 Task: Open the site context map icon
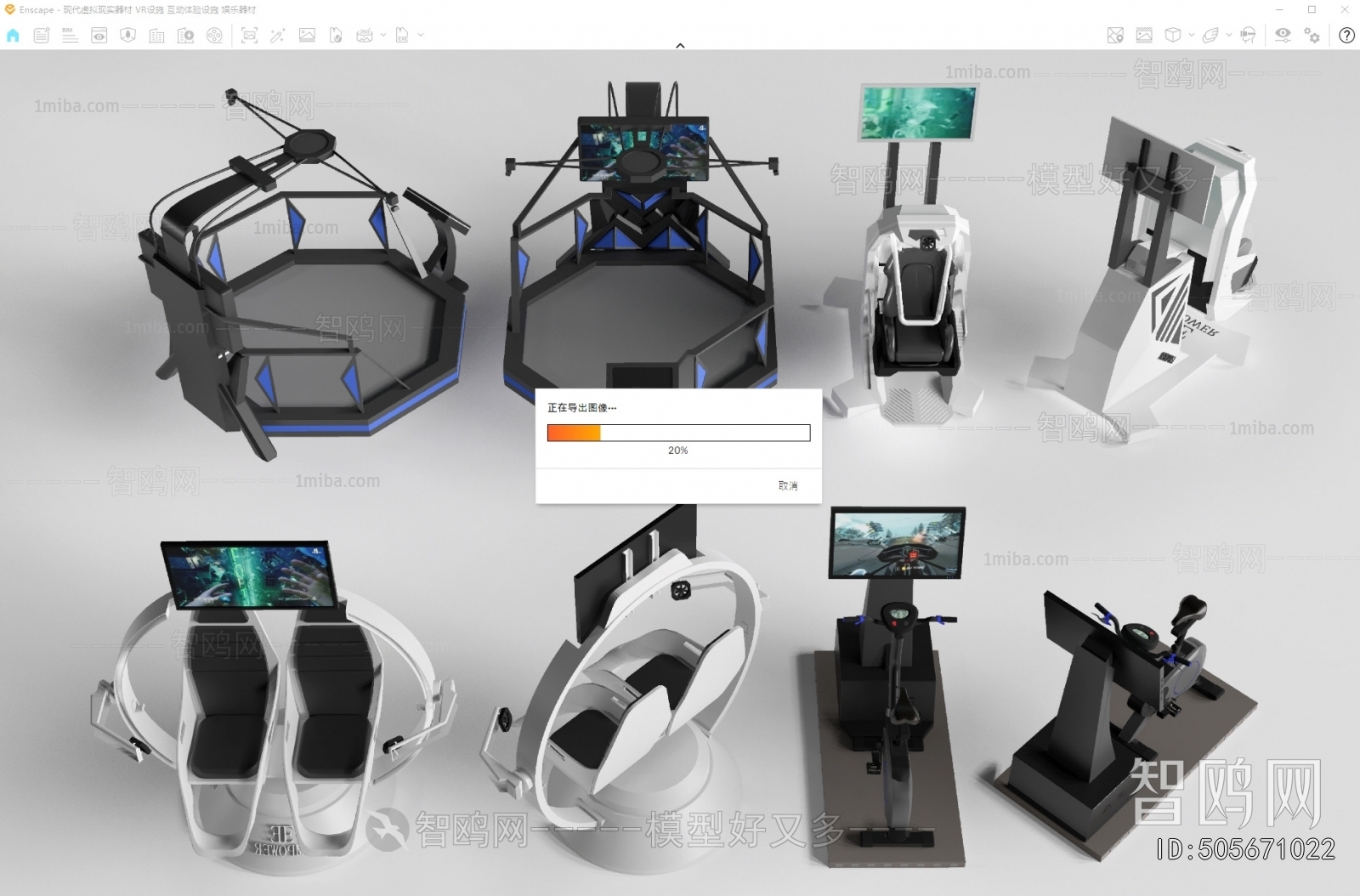click(x=1115, y=35)
